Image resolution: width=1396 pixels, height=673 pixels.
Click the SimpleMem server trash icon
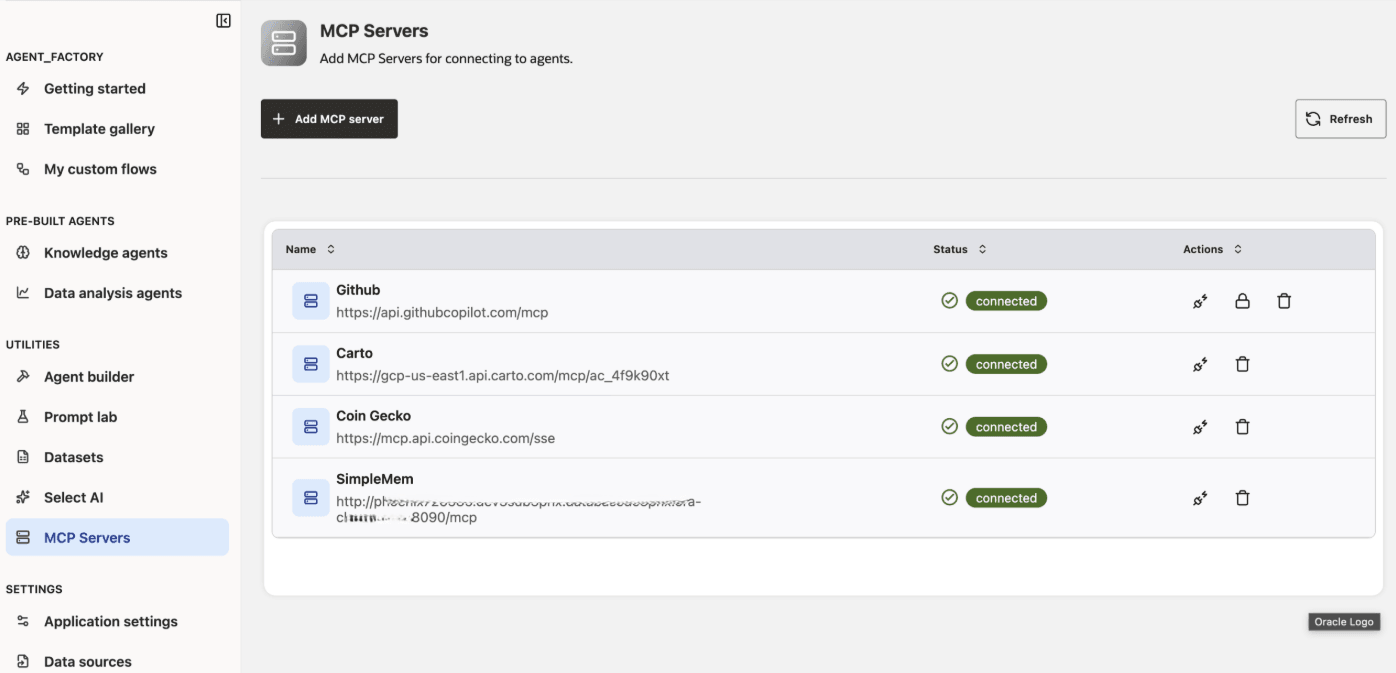tap(1243, 497)
